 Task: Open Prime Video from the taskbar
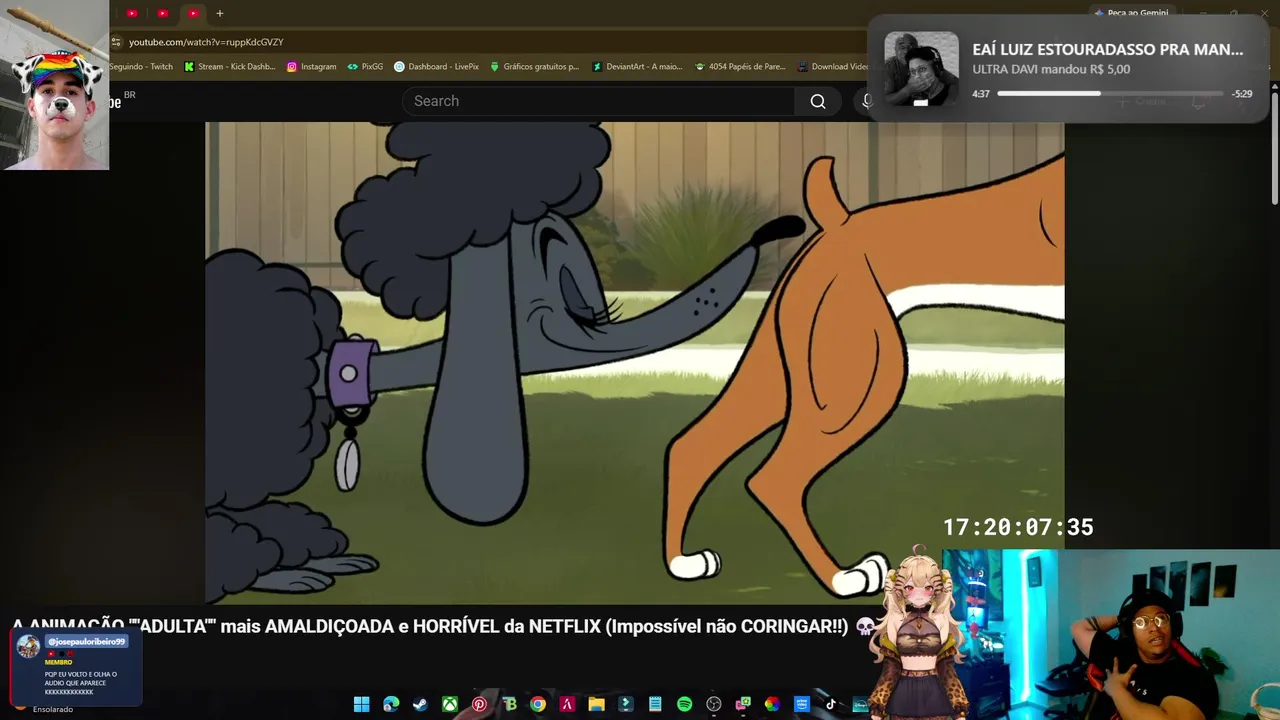[801, 704]
